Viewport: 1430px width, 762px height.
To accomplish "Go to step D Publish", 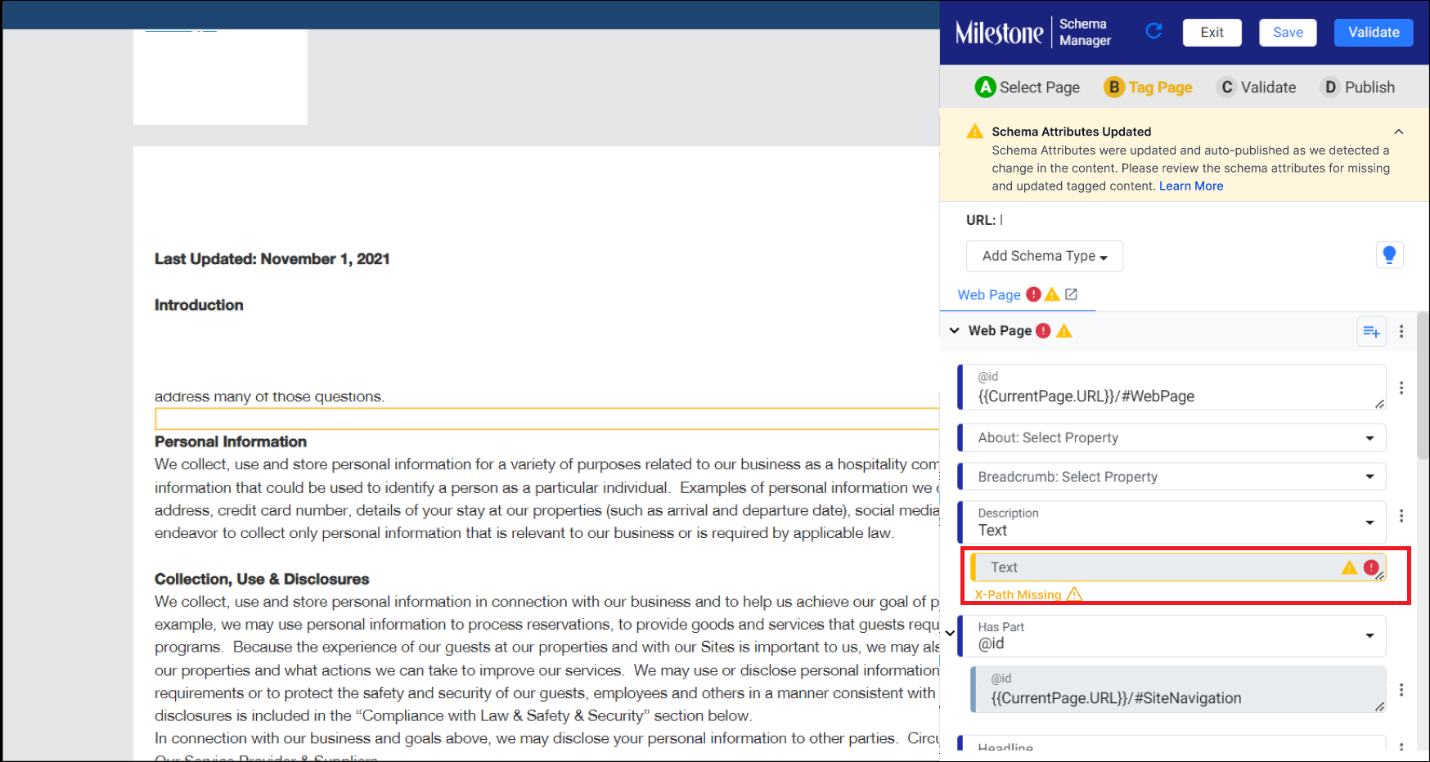I will tap(1357, 87).
